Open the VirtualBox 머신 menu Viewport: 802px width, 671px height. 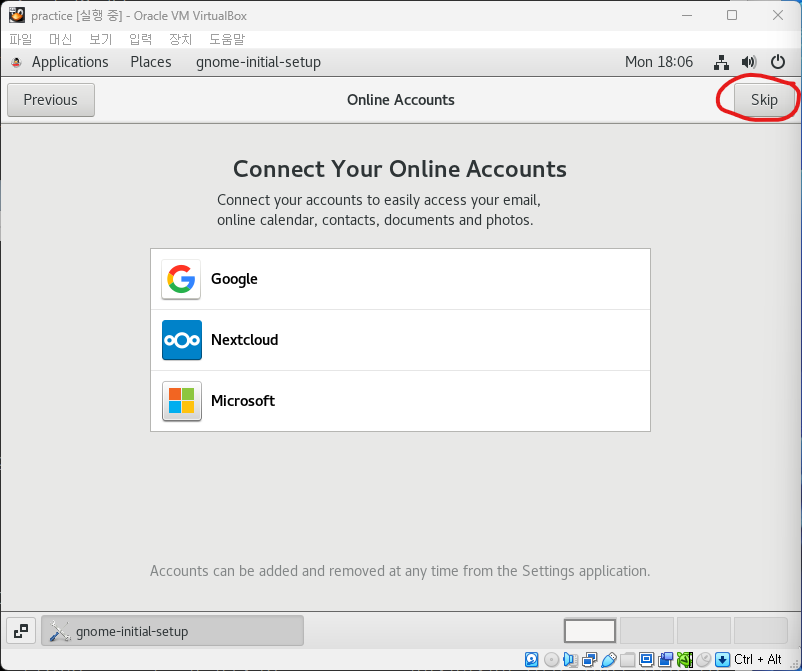[x=60, y=39]
